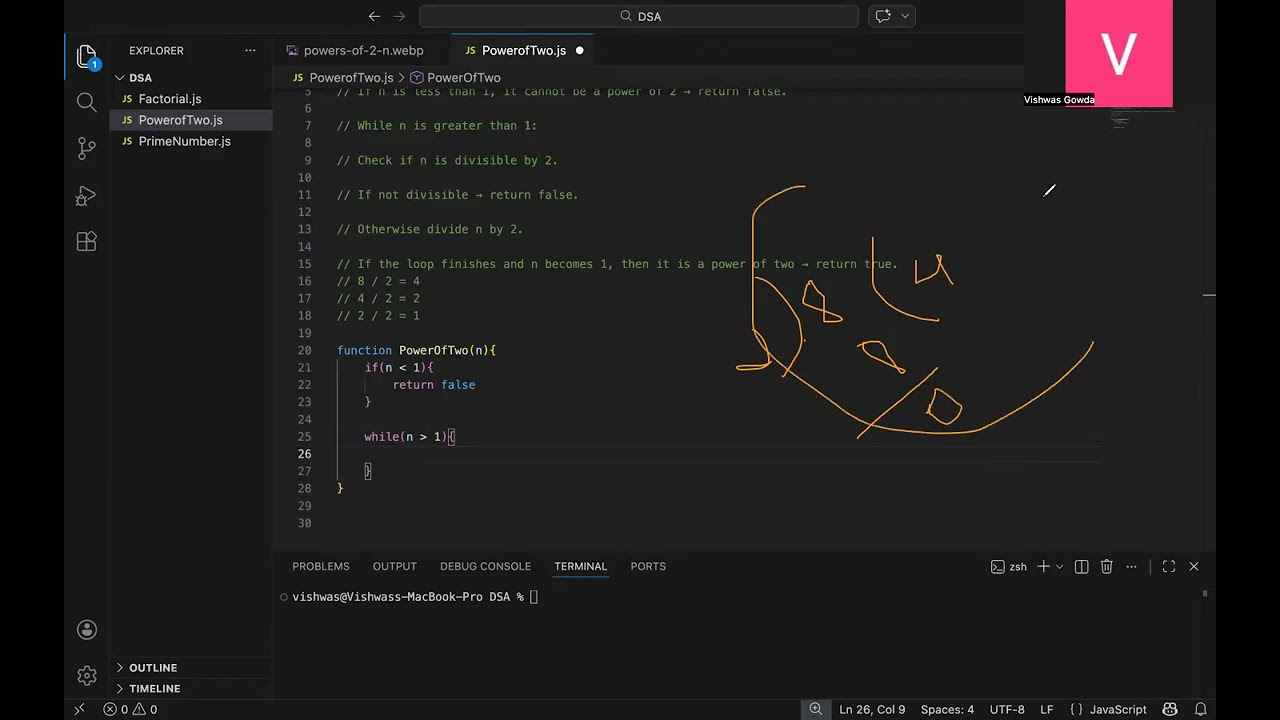Switch to Debug Console panel tab

485,566
